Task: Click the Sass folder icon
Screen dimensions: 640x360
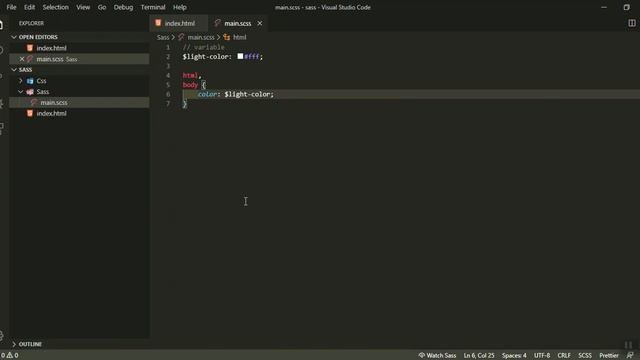Action: coord(30,92)
